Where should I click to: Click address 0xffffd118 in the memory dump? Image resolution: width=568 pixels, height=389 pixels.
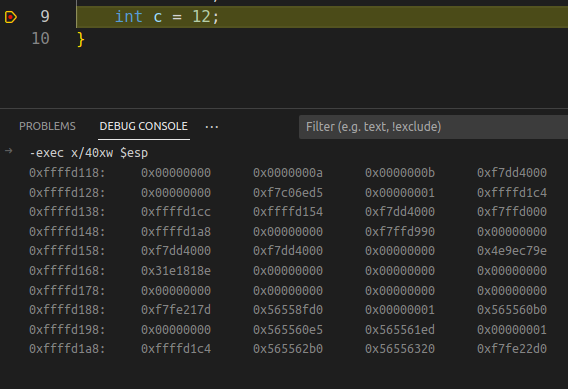point(67,173)
